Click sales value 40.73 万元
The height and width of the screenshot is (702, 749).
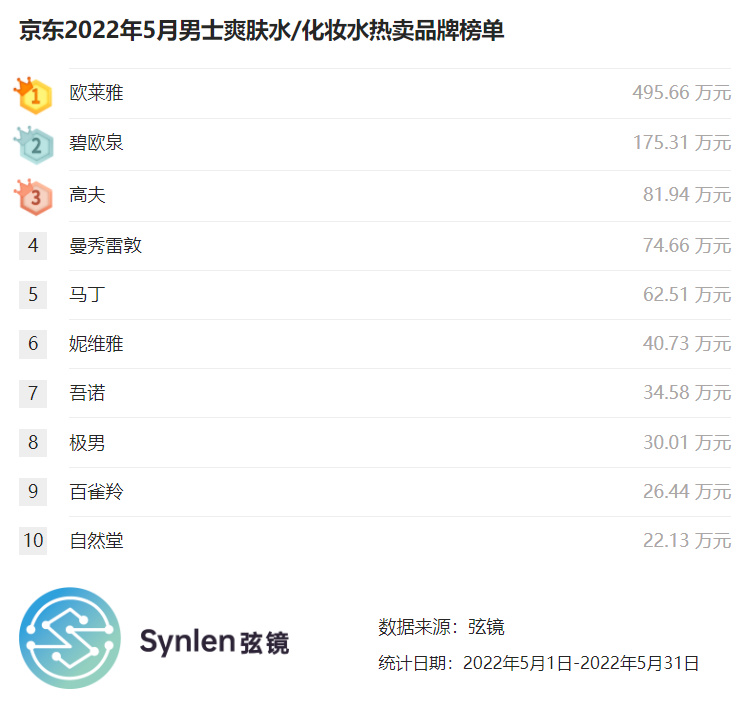click(x=687, y=344)
